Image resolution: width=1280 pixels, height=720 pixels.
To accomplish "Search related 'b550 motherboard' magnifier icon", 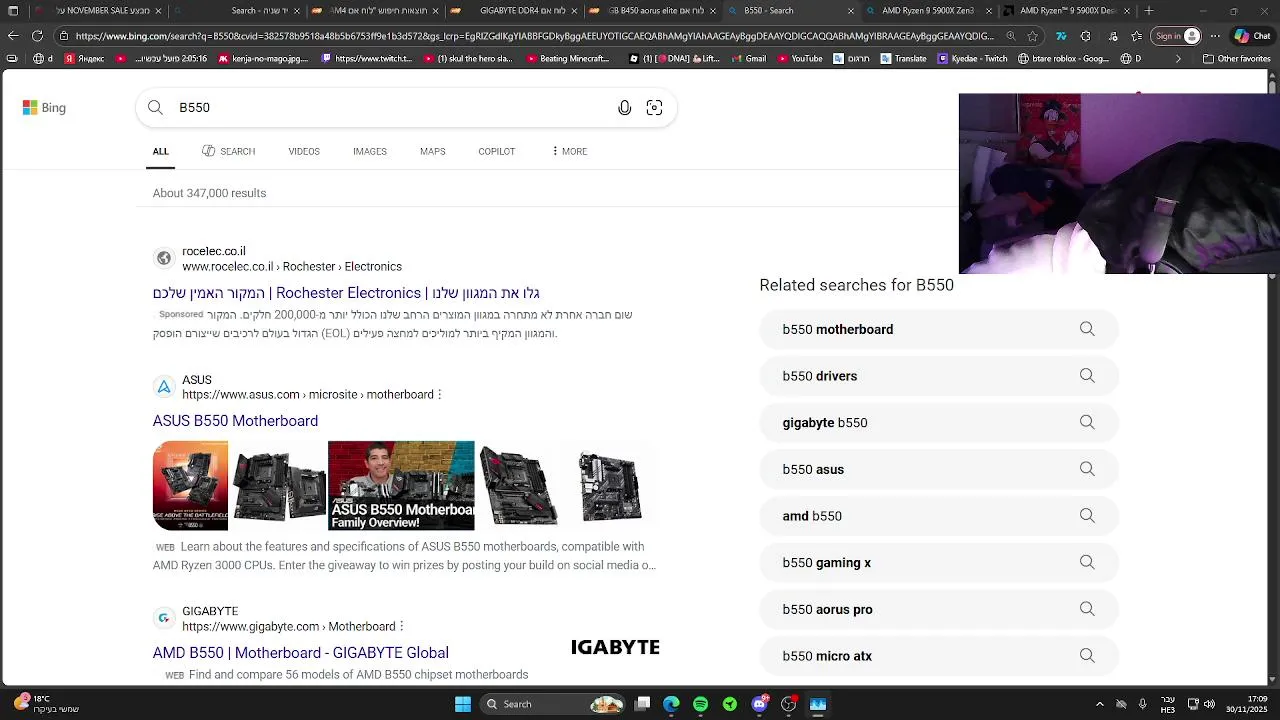I will tap(1087, 329).
